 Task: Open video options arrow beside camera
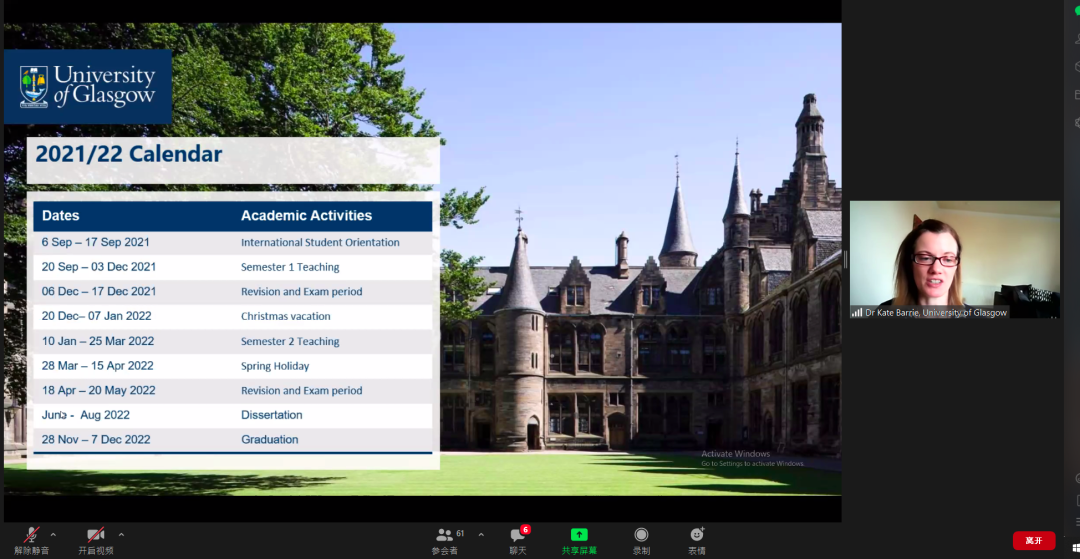[x=121, y=535]
